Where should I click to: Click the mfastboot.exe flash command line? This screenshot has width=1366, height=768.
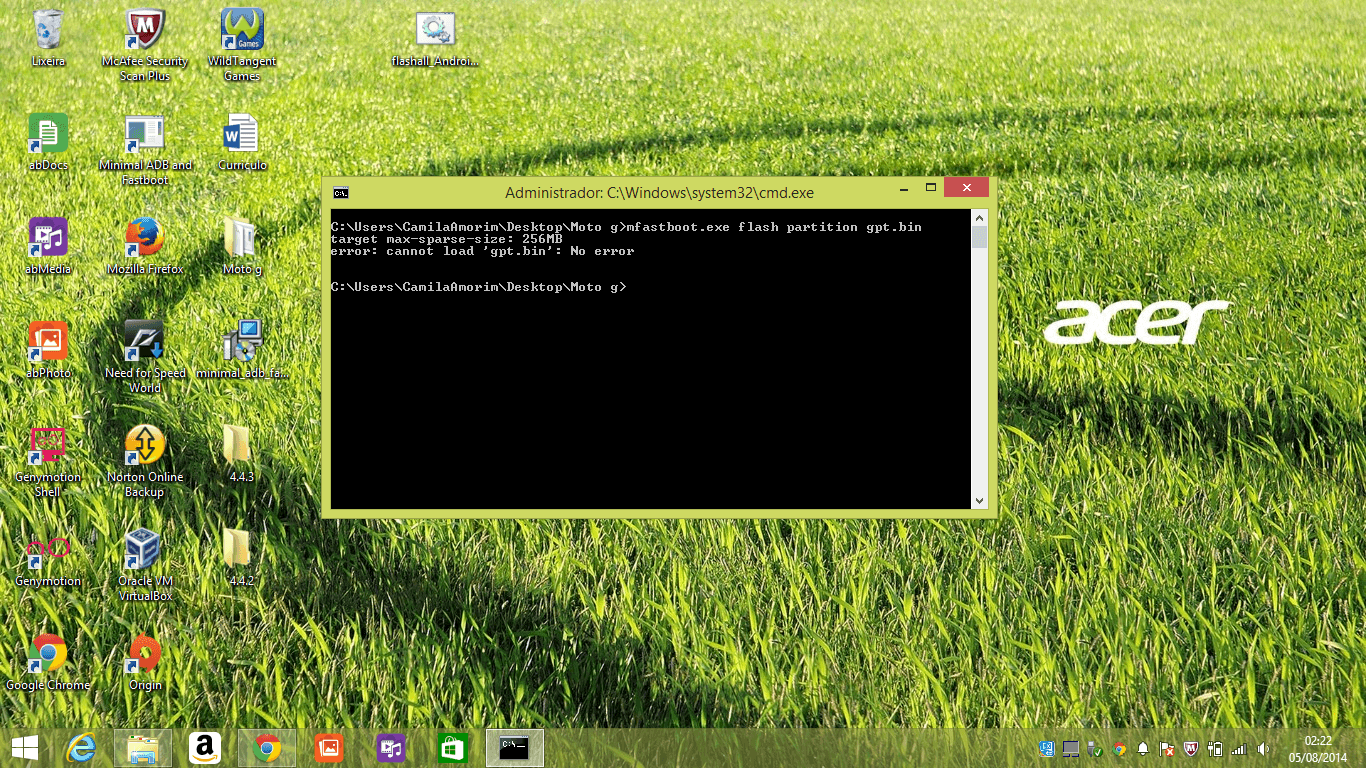pos(626,227)
